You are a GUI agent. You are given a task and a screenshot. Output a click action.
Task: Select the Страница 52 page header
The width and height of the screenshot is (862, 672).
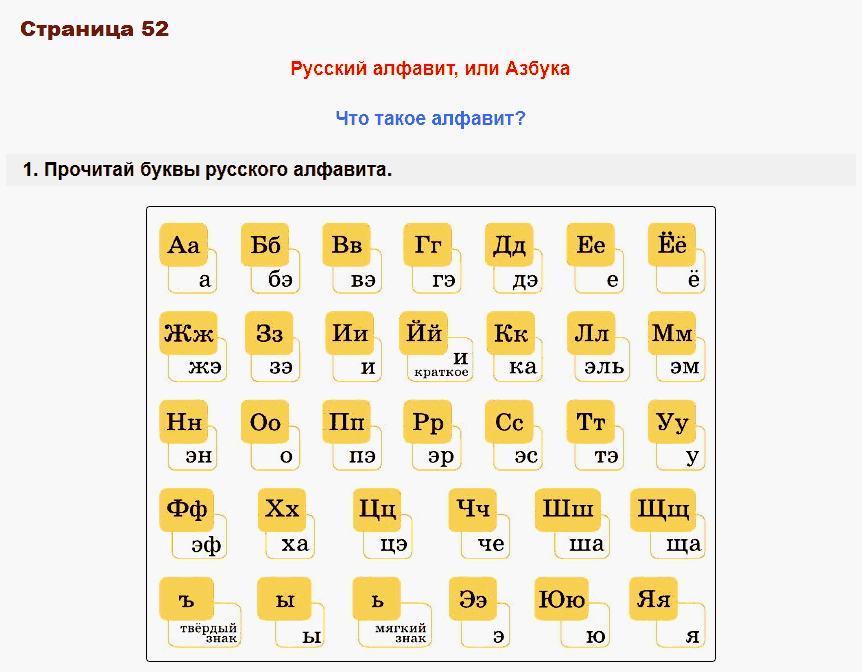[95, 29]
